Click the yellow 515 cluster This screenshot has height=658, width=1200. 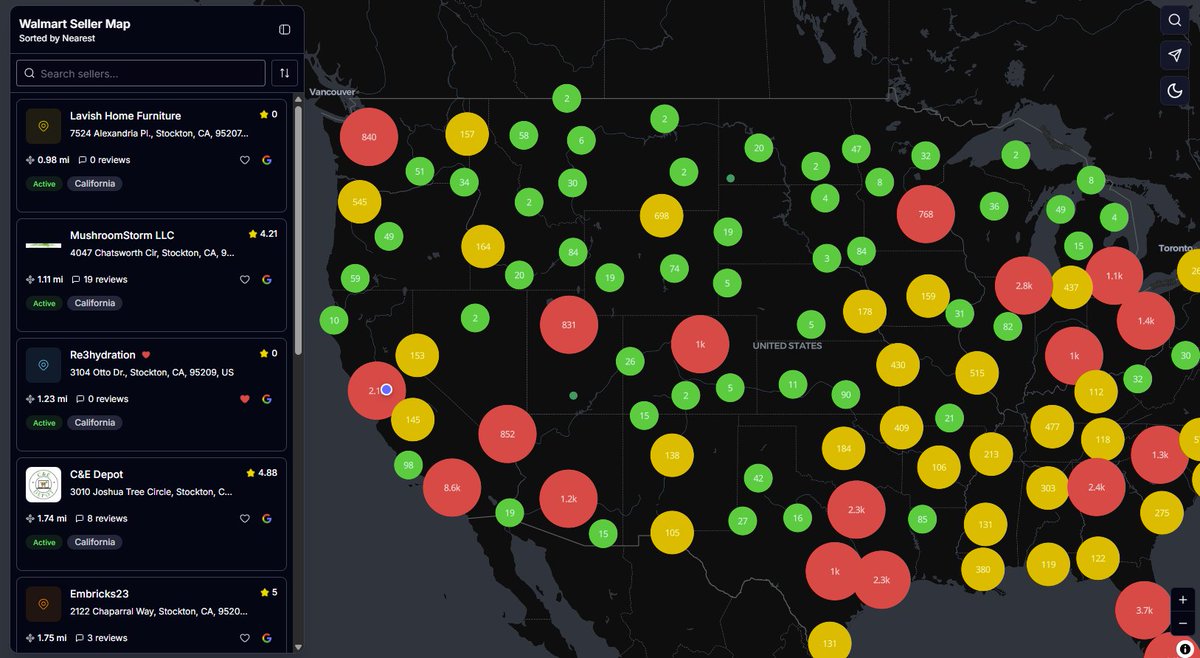coord(977,373)
